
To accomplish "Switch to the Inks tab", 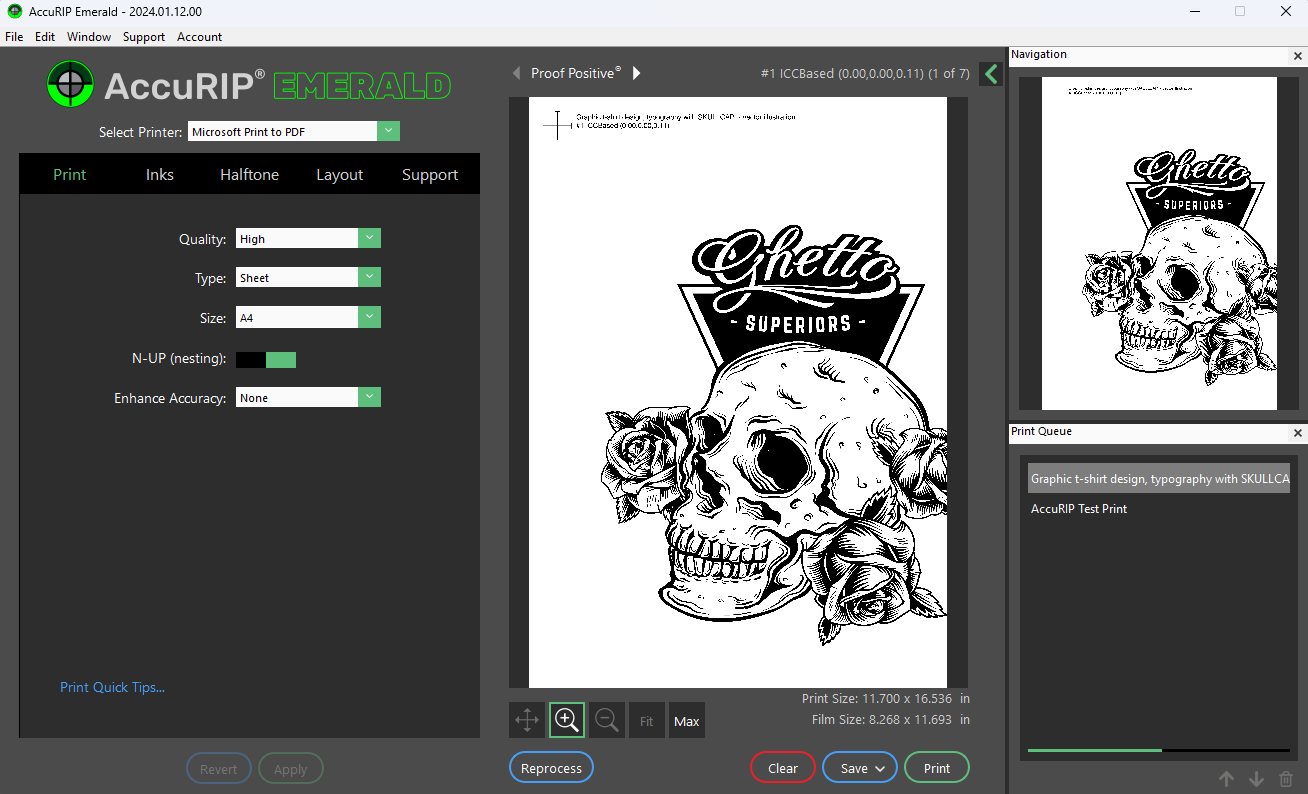I will [x=160, y=174].
